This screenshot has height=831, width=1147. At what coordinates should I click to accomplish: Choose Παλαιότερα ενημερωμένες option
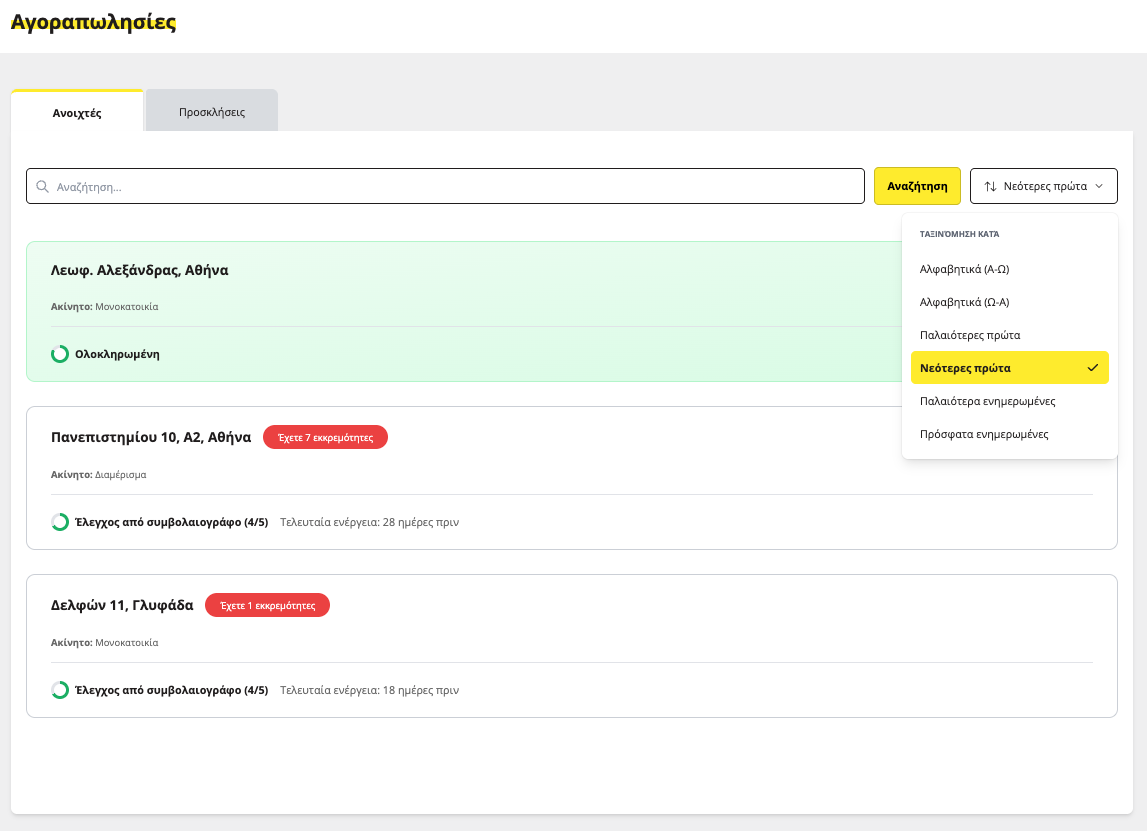click(x=1009, y=401)
